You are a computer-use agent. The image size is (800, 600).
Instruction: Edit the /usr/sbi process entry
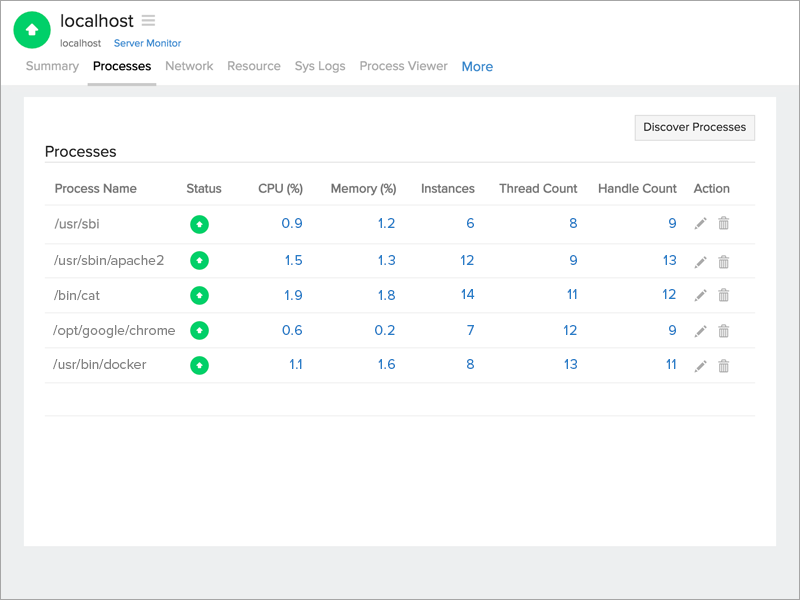(x=700, y=224)
